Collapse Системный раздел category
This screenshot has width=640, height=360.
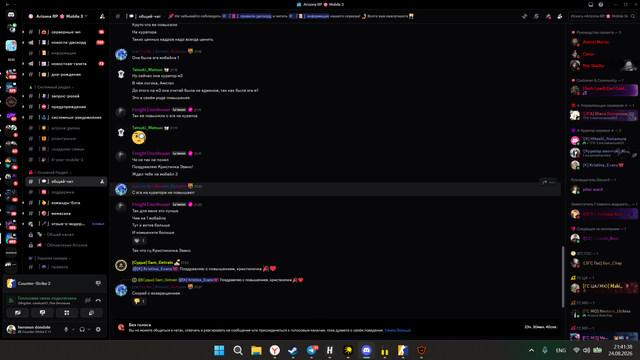tap(54, 87)
